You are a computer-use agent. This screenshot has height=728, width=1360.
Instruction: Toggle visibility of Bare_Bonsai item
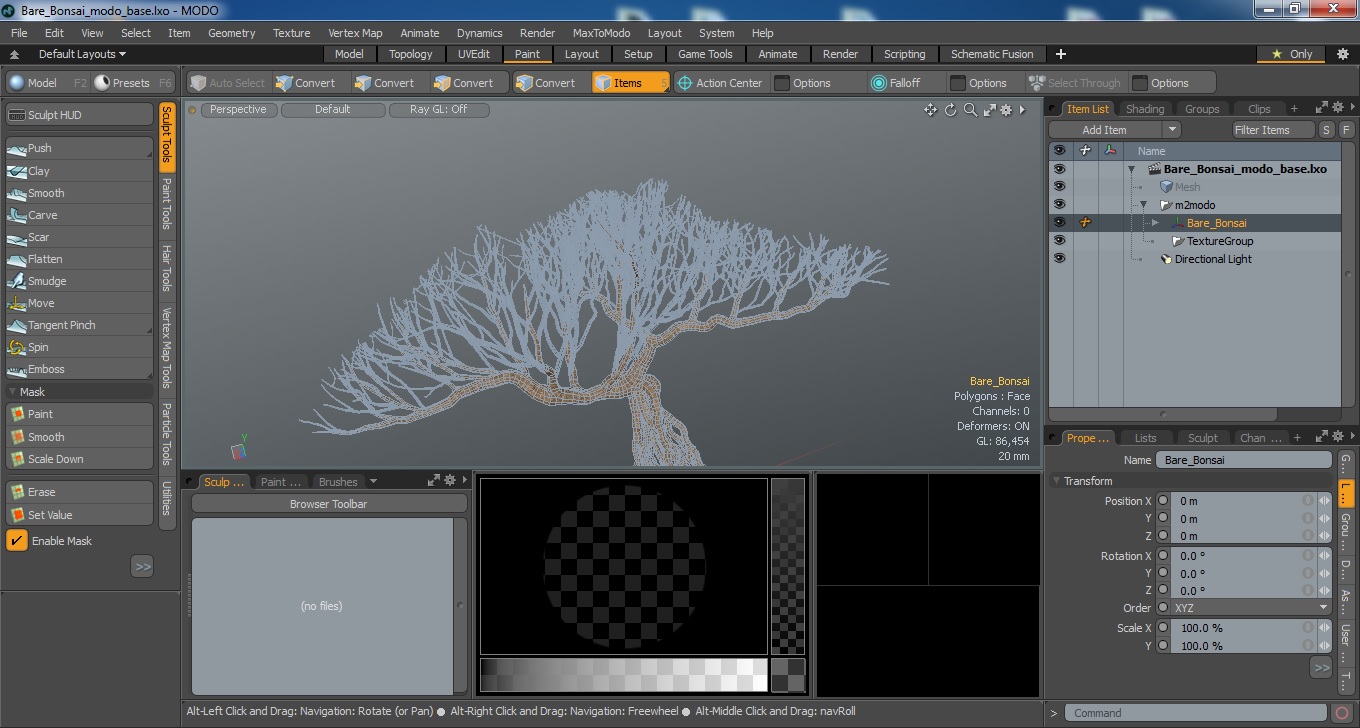pos(1059,223)
